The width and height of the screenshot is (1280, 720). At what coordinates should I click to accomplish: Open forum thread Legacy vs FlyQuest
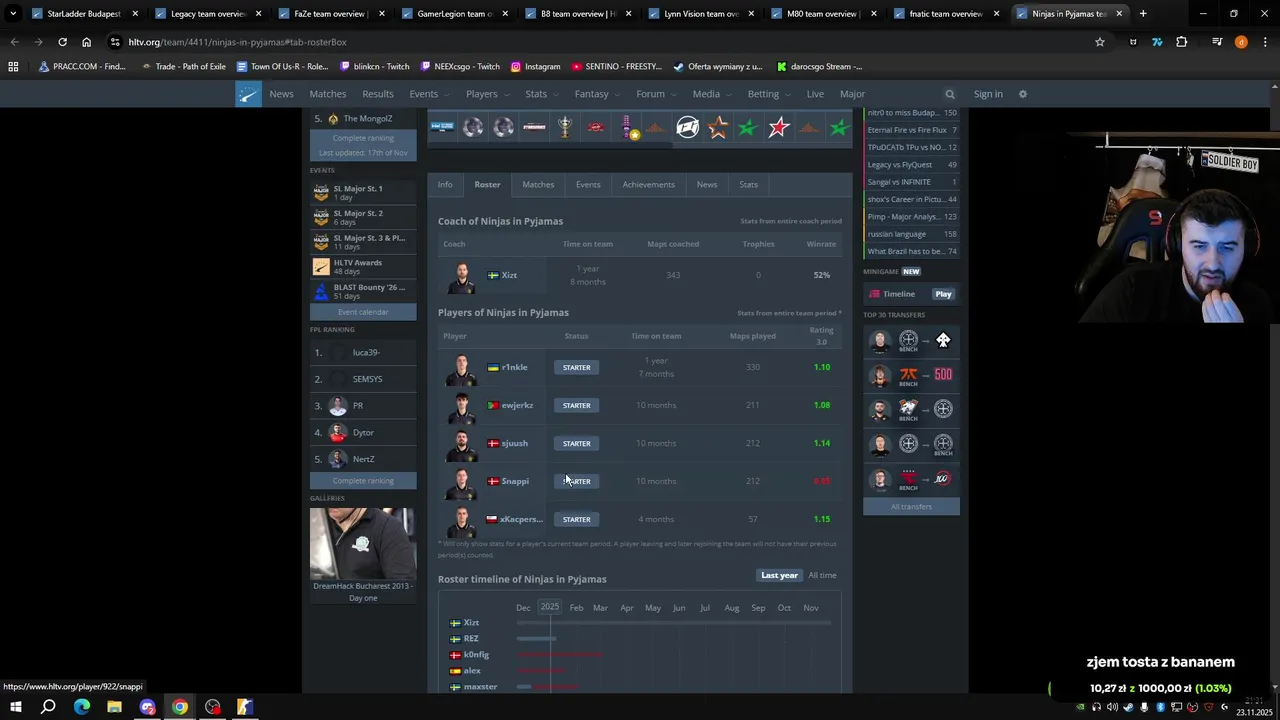pos(911,165)
